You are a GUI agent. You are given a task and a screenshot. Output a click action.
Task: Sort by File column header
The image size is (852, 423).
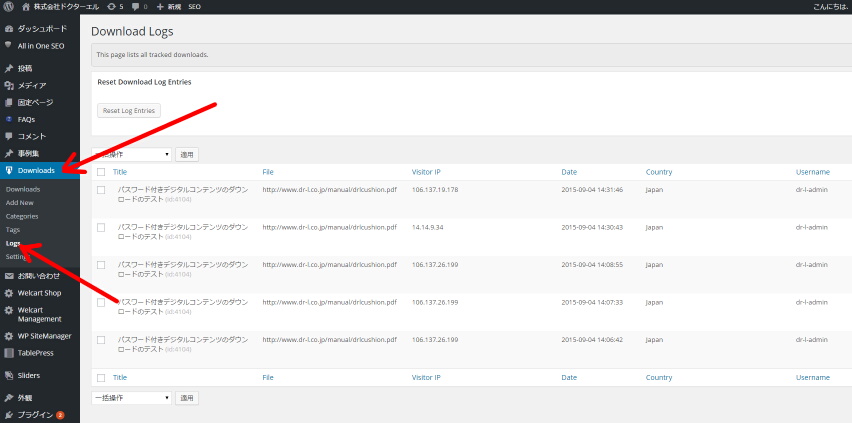click(x=268, y=172)
